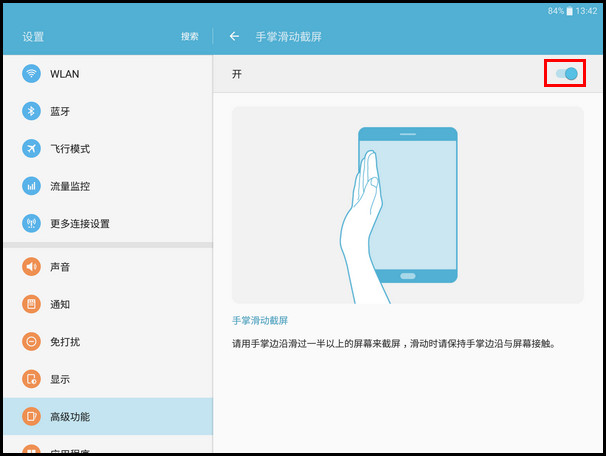Open 流量监控 settings
The height and width of the screenshot is (456, 606).
(x=108, y=186)
